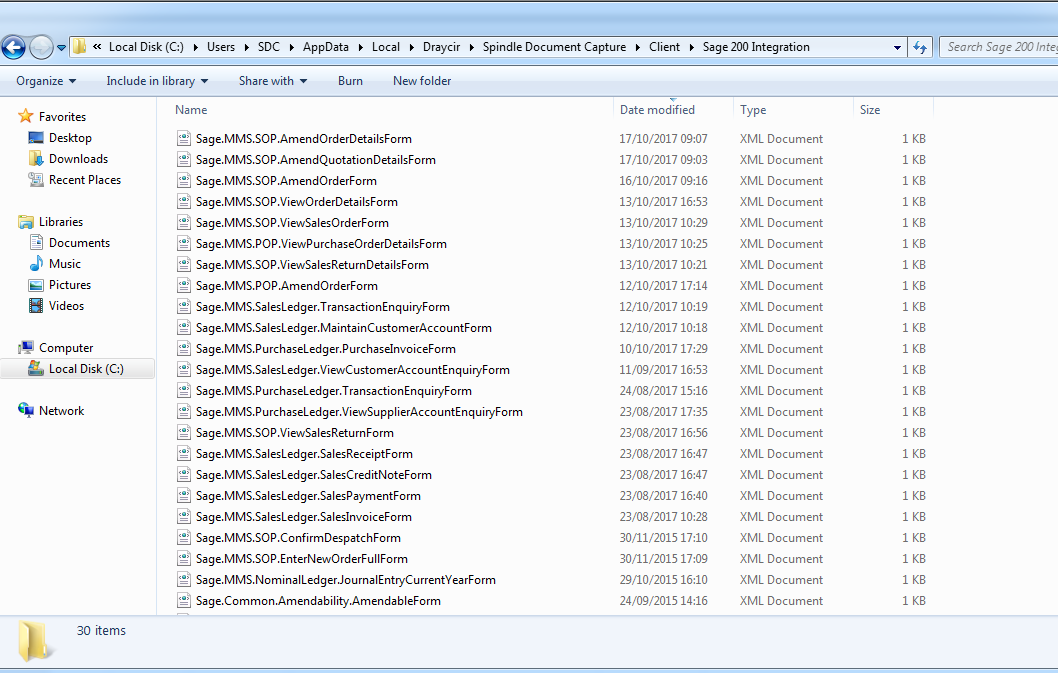Click the icon for Sage.MMS.POP.AmendOrderForm
This screenshot has height=673, width=1058.
tap(184, 286)
